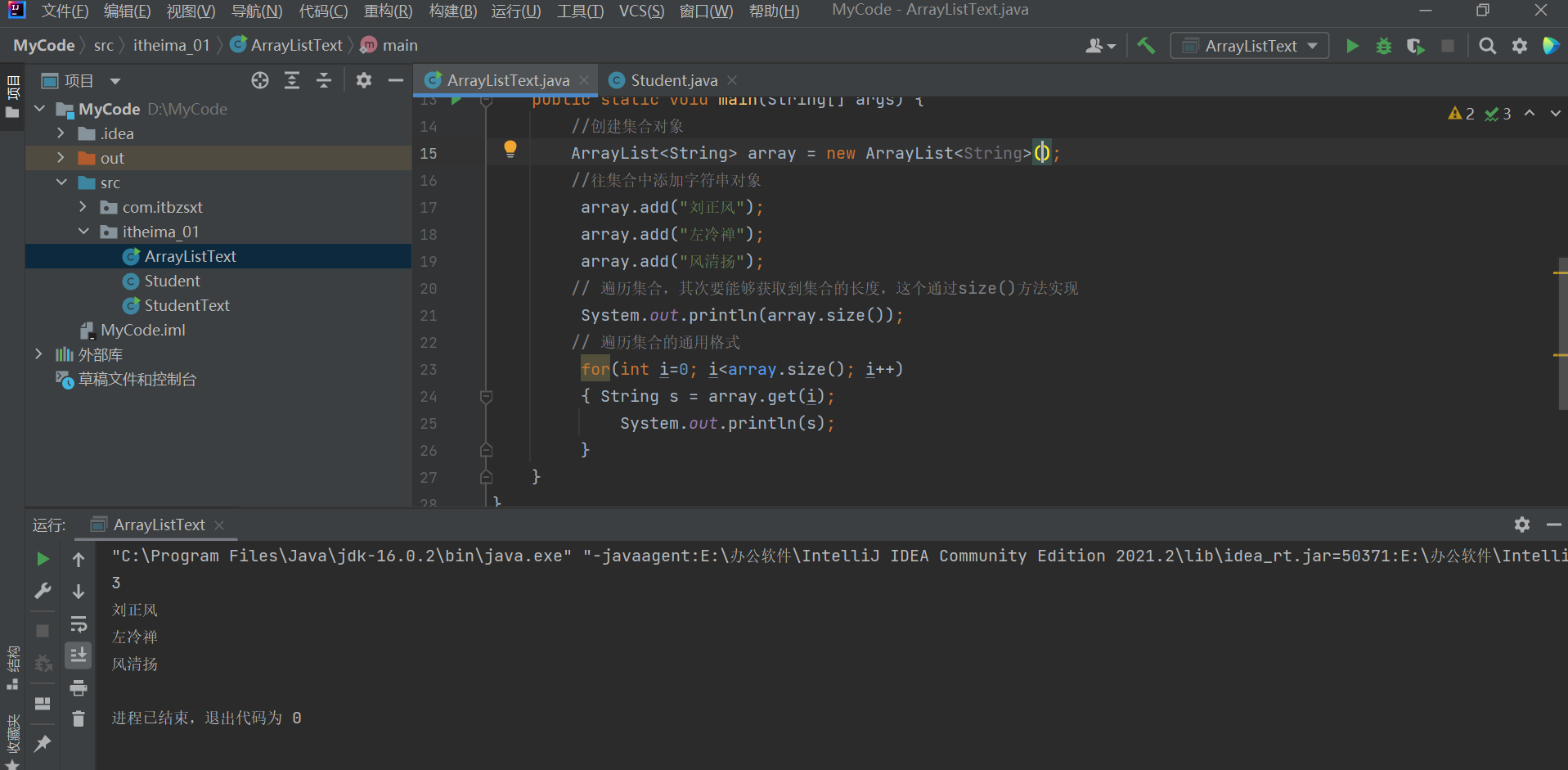
Task: Open the 重构(R) menu
Action: [x=388, y=11]
